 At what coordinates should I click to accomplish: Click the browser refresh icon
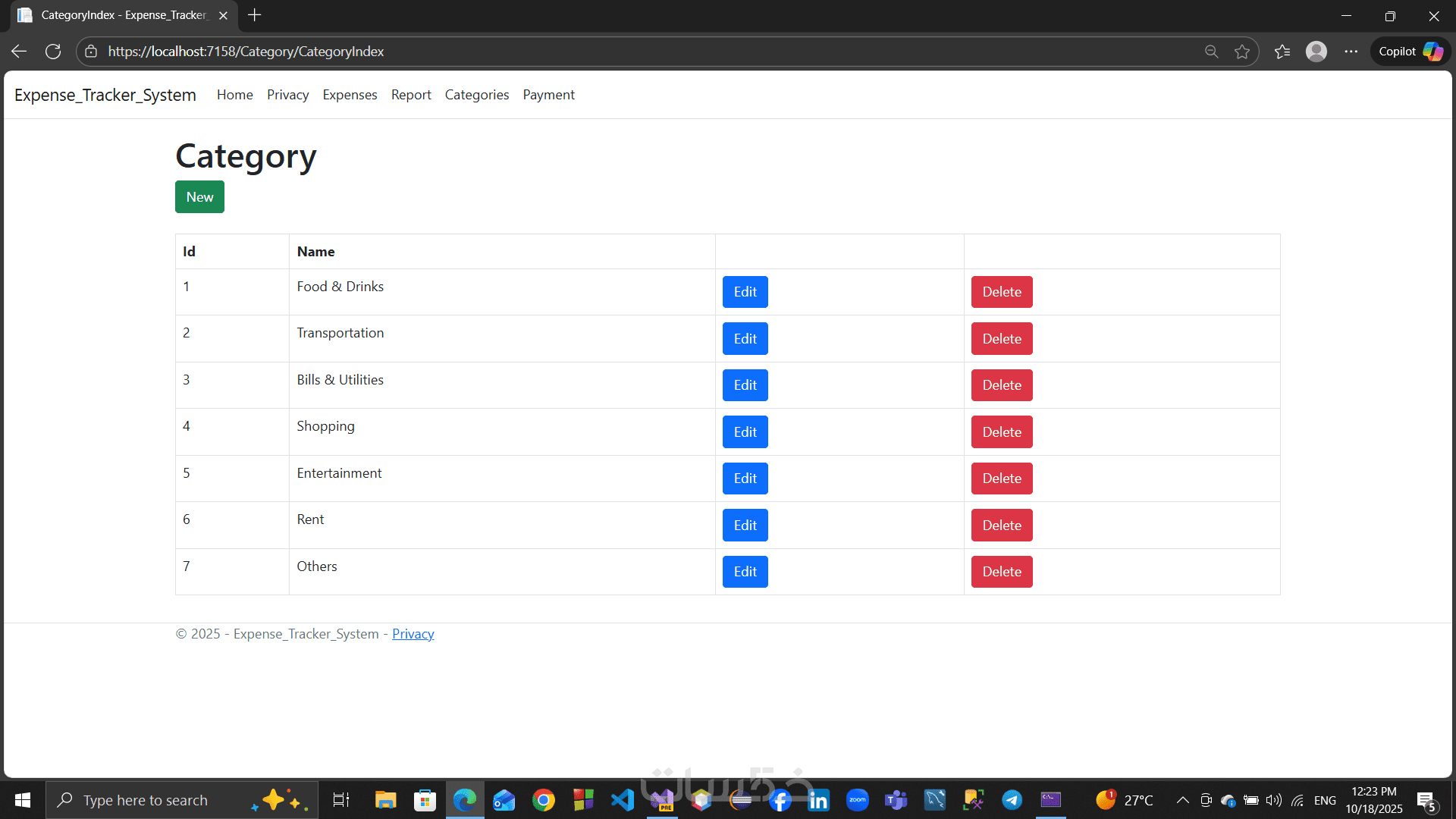53,52
